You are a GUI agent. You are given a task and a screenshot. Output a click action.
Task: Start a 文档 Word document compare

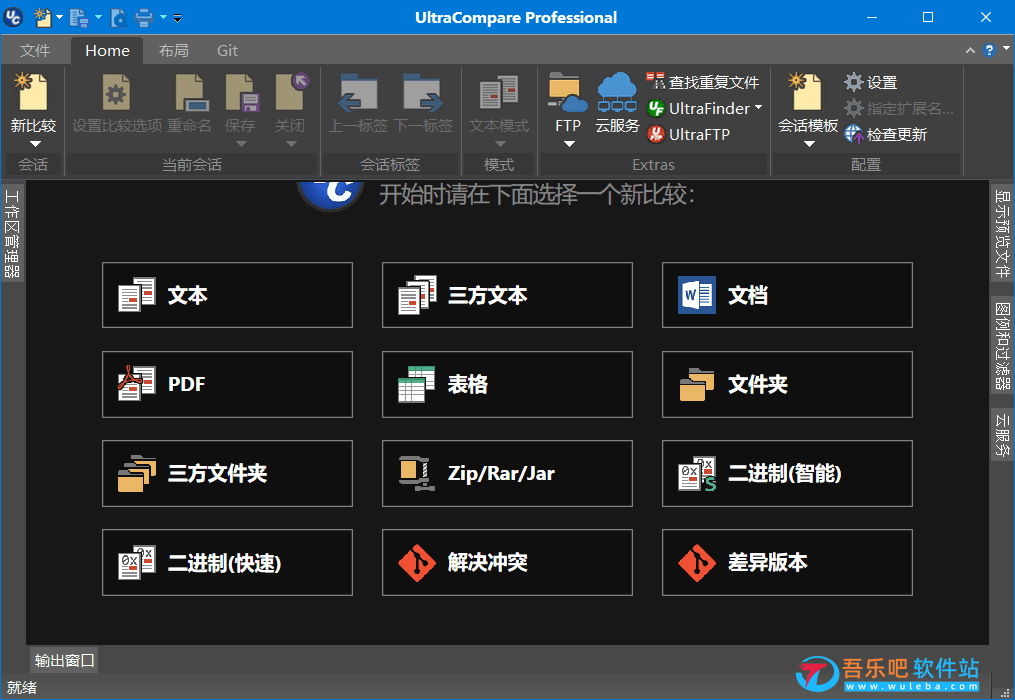point(787,295)
